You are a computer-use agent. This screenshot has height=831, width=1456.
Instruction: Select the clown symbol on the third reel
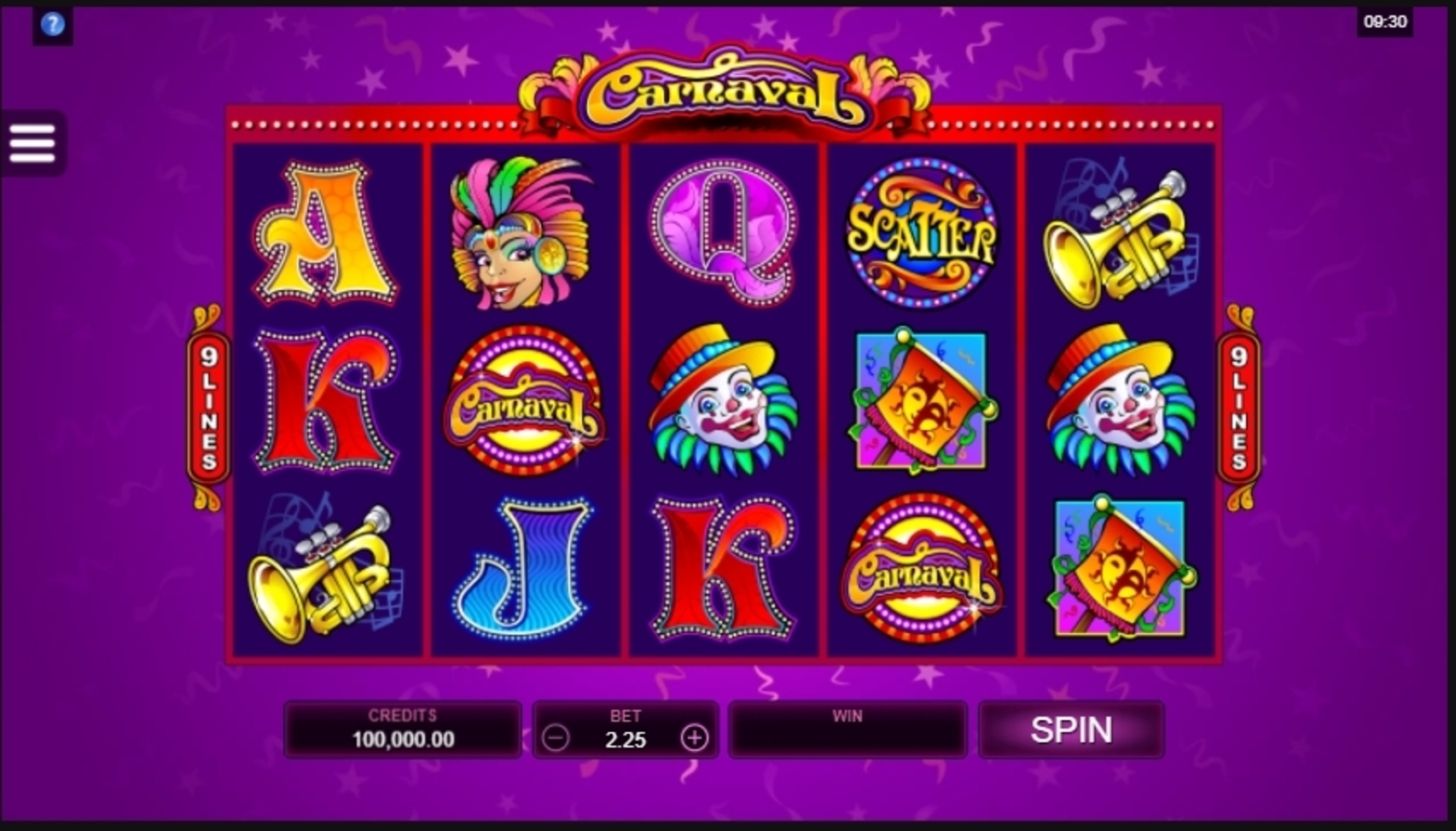point(724,399)
